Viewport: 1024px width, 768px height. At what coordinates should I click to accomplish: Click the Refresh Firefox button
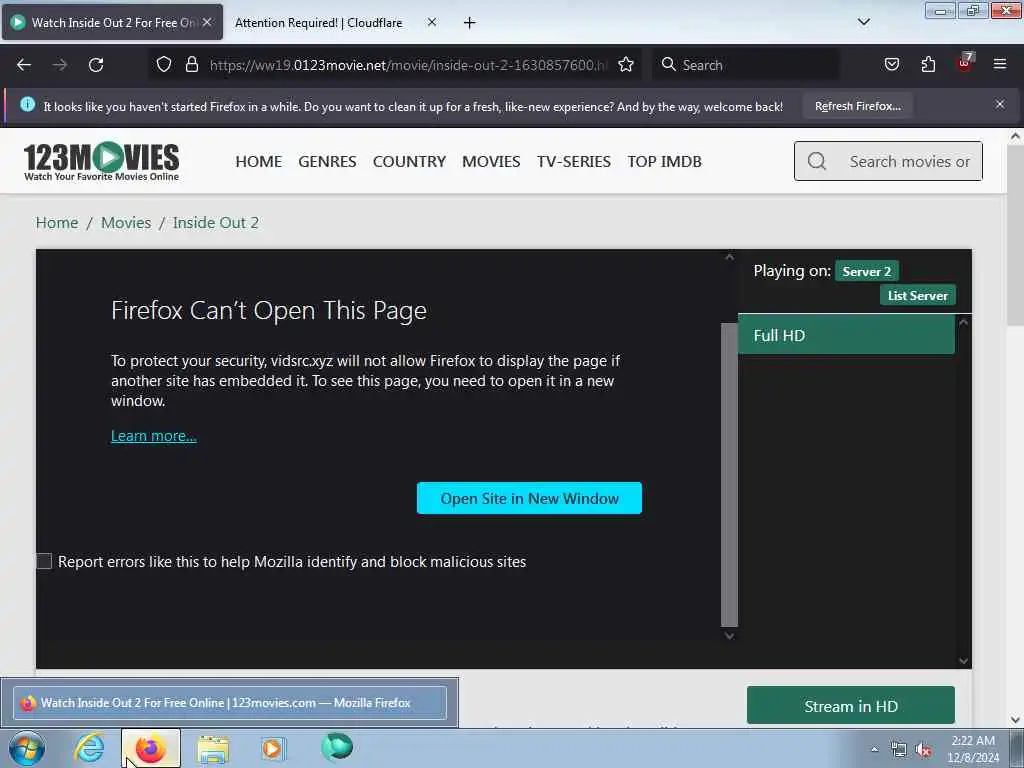(857, 106)
